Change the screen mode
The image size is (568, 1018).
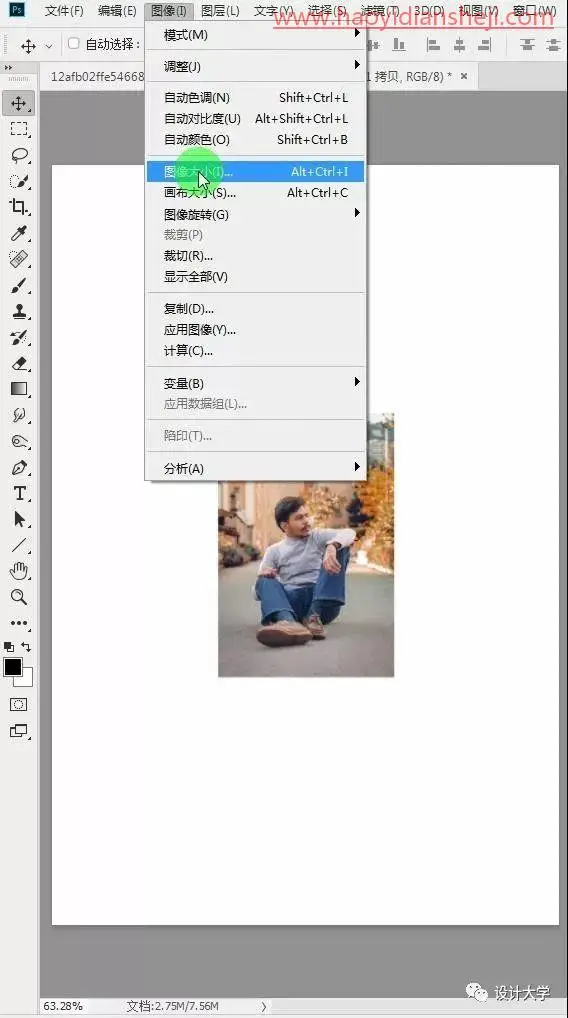click(18, 730)
